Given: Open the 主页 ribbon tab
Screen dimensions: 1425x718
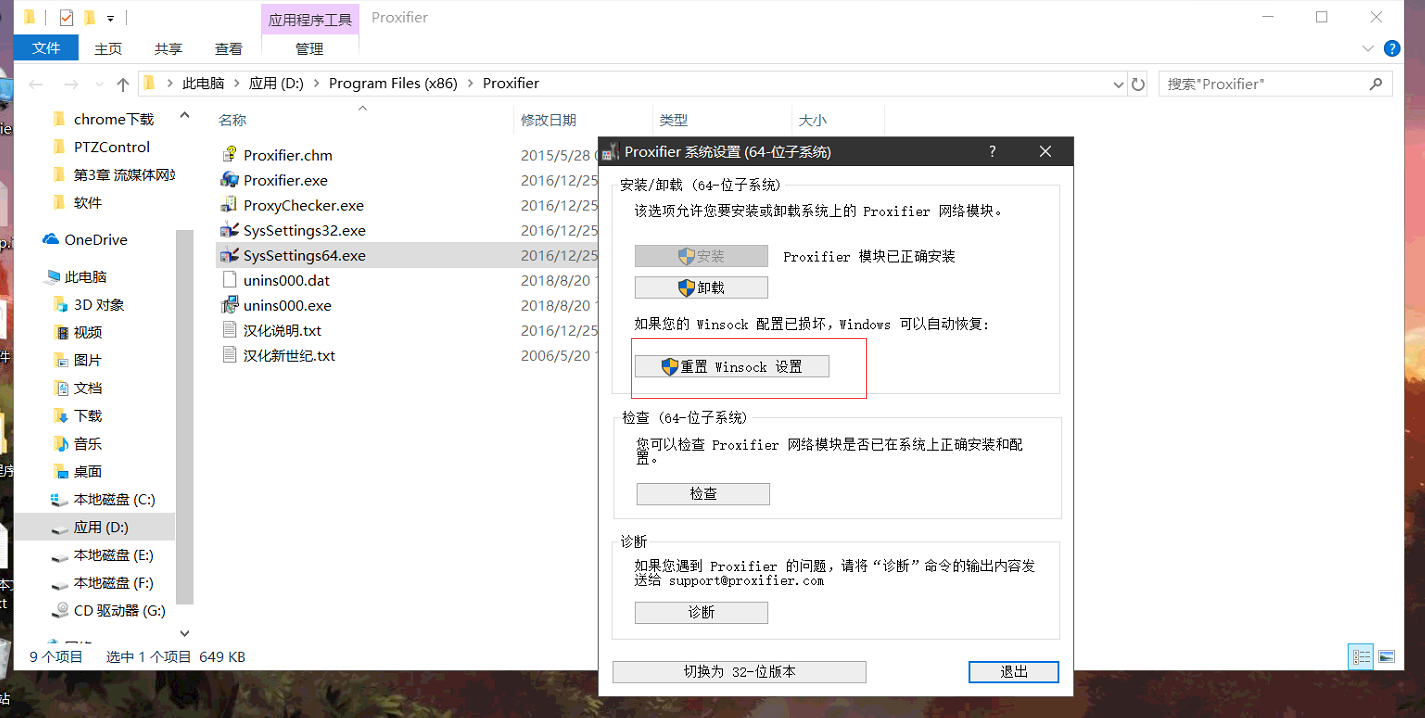Looking at the screenshot, I should (108, 48).
